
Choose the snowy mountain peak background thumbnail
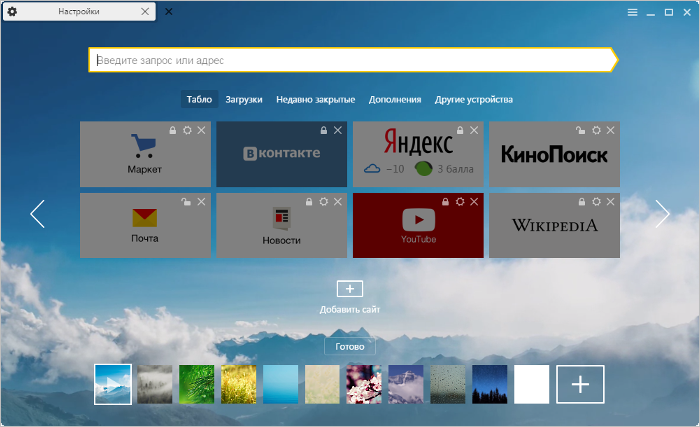coord(406,384)
